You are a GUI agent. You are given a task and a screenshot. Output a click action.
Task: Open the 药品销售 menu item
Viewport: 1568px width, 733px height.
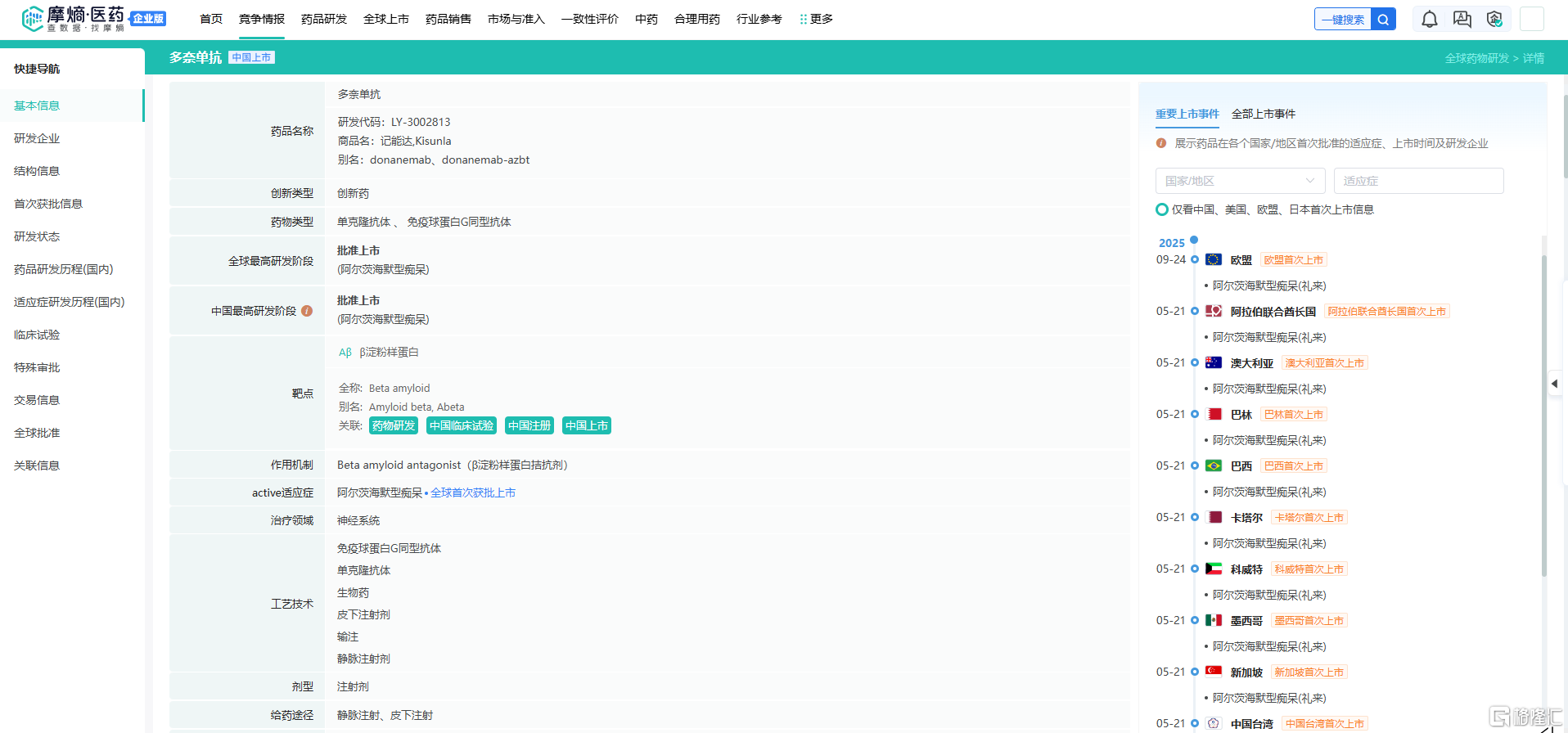click(x=448, y=19)
